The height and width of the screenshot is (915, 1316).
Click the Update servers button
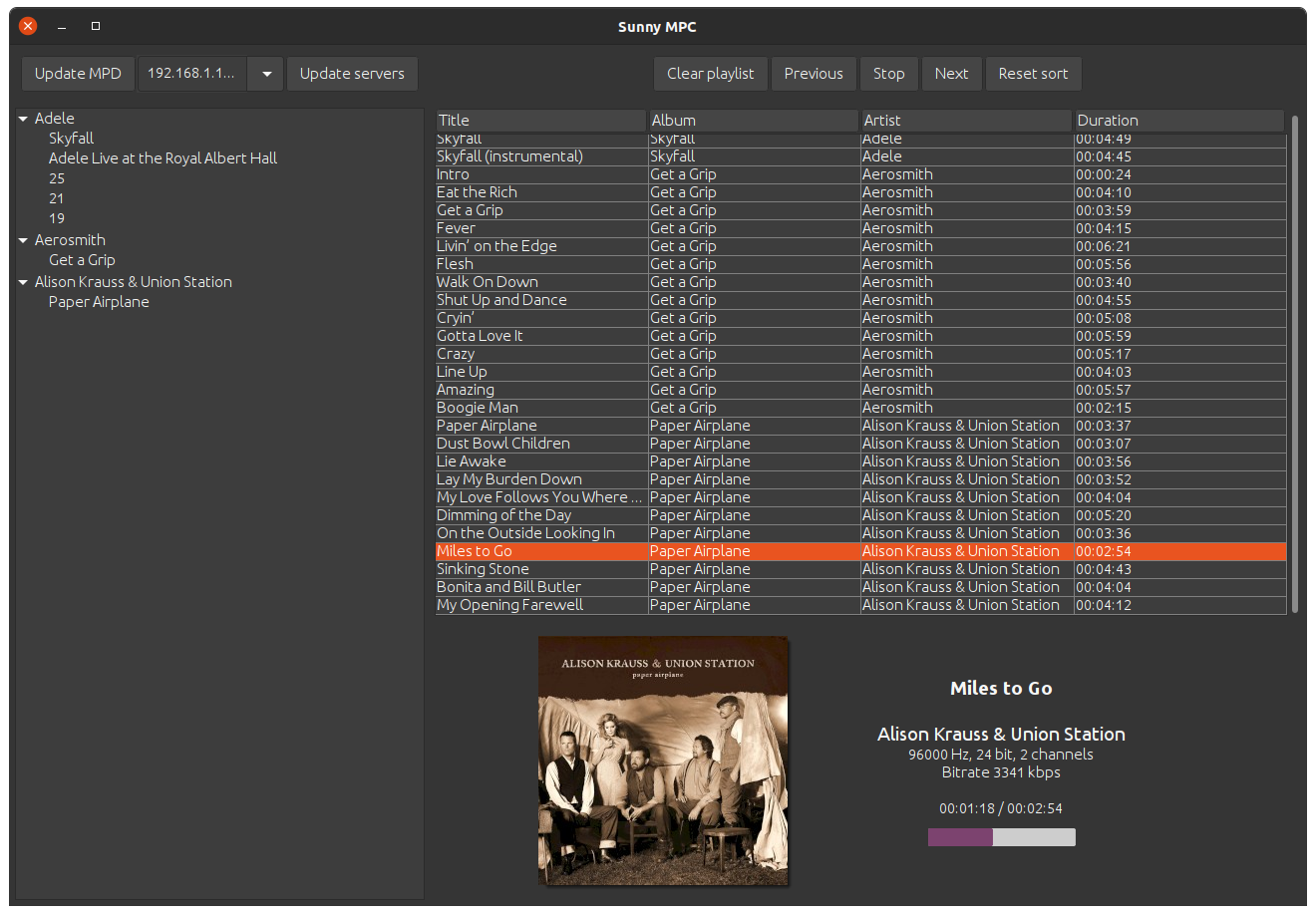click(352, 74)
